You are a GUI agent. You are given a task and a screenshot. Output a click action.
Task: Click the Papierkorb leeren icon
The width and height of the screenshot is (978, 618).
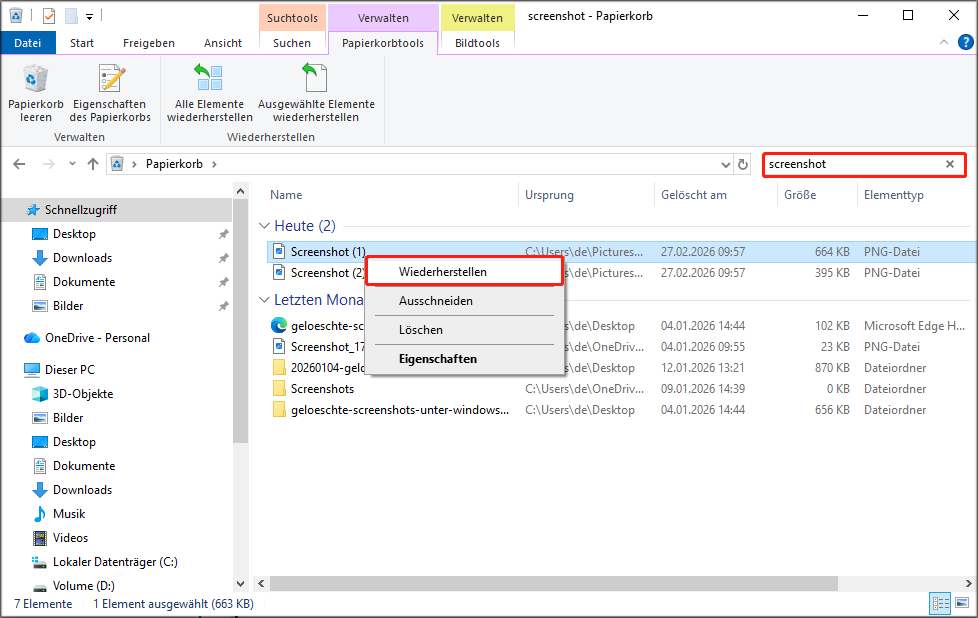tap(36, 80)
